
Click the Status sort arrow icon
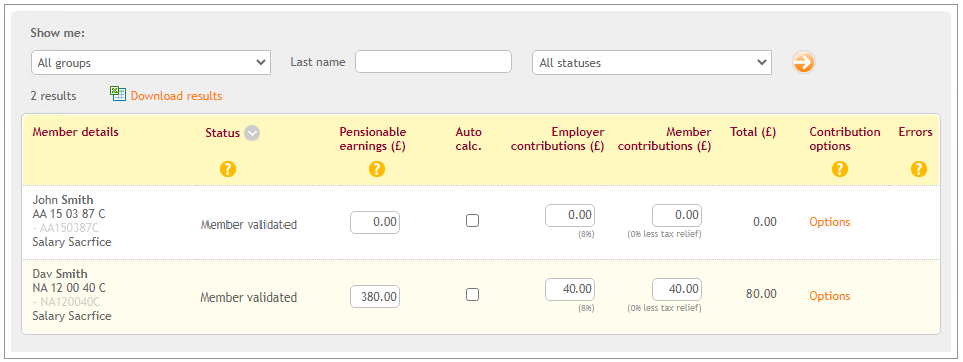[x=252, y=133]
